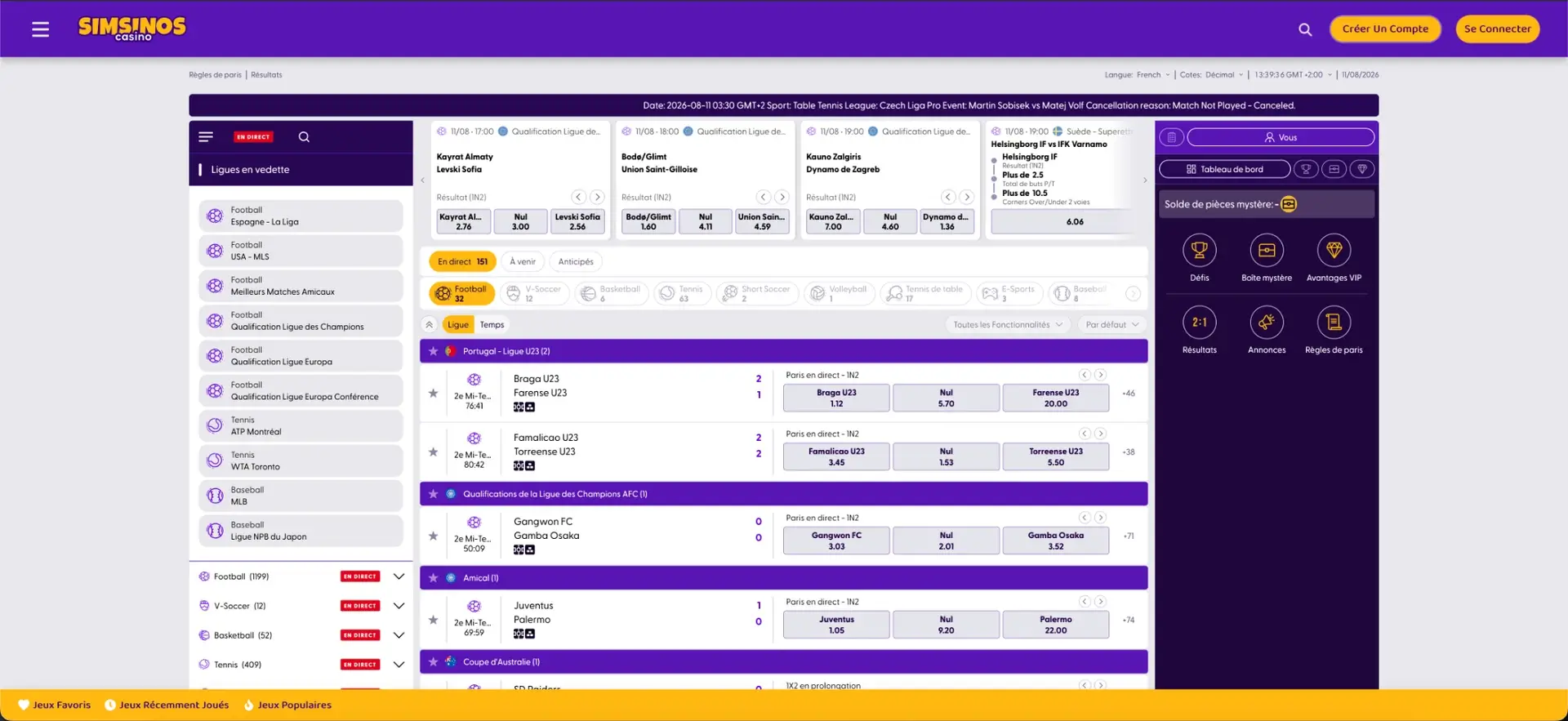
Task: Open the GMT +2:00 timezone dropdown
Action: [1294, 75]
